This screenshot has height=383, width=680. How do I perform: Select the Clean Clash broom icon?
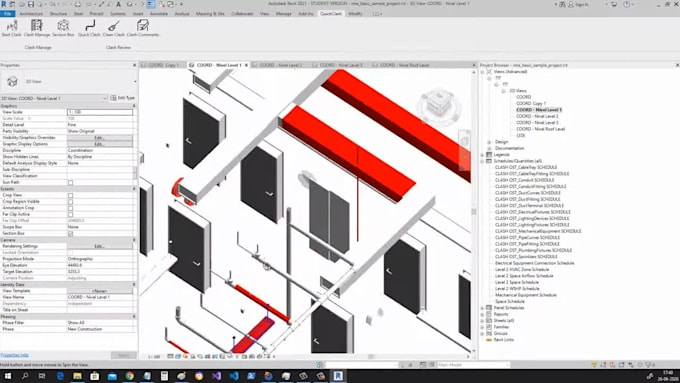click(114, 26)
